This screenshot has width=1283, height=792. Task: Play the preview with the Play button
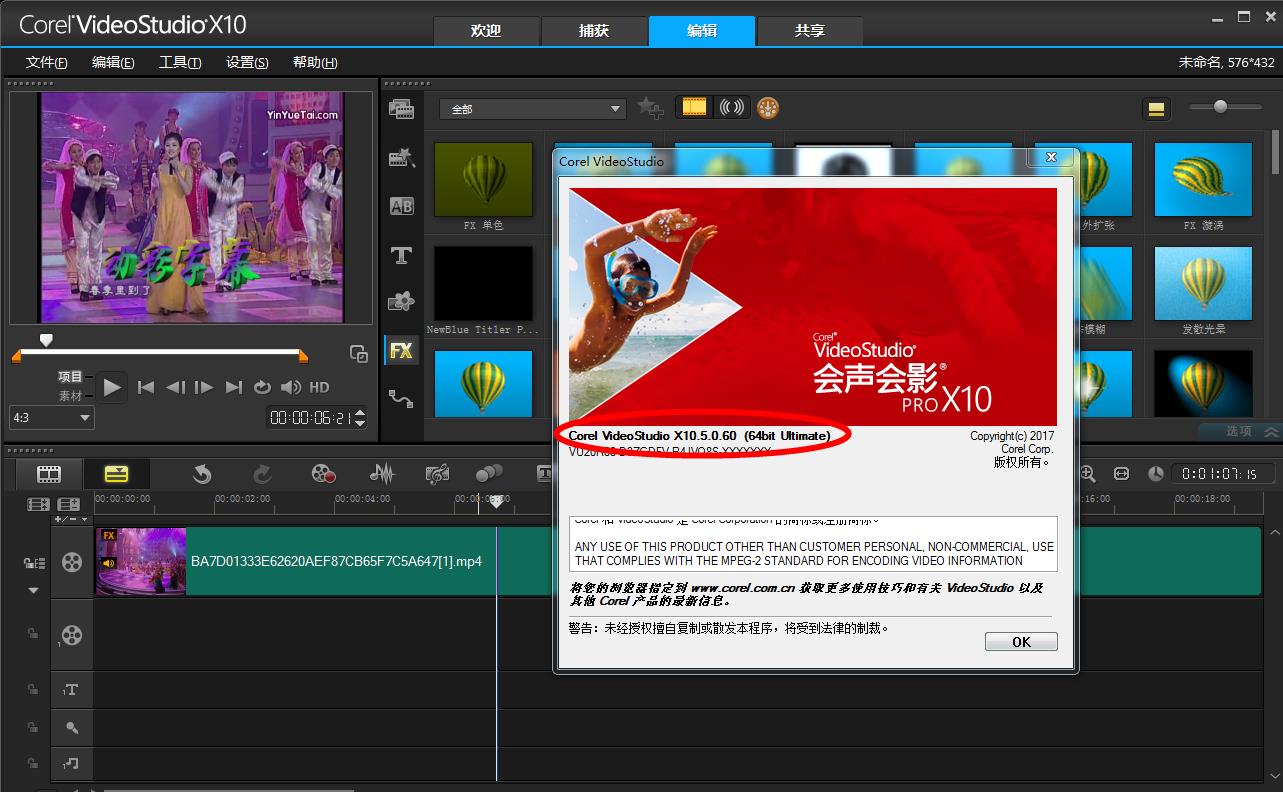click(112, 387)
